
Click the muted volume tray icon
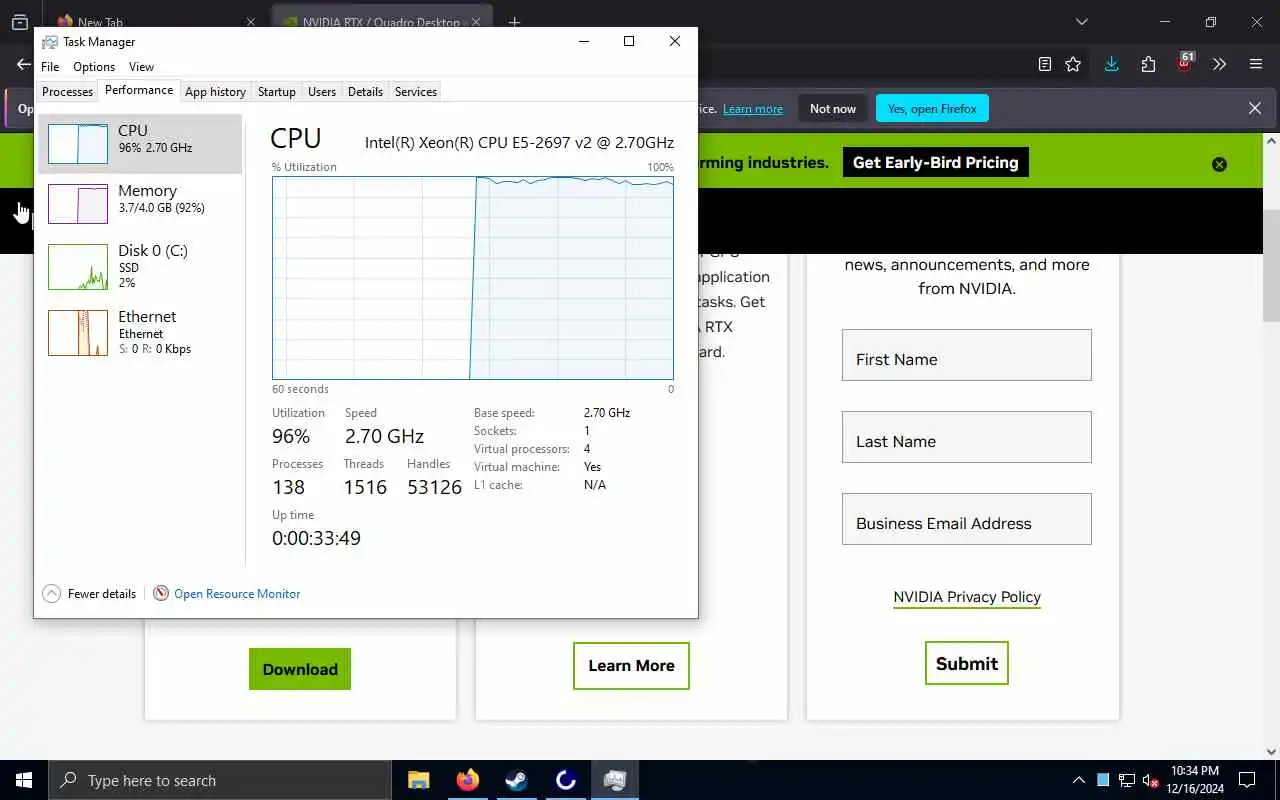tap(1151, 780)
